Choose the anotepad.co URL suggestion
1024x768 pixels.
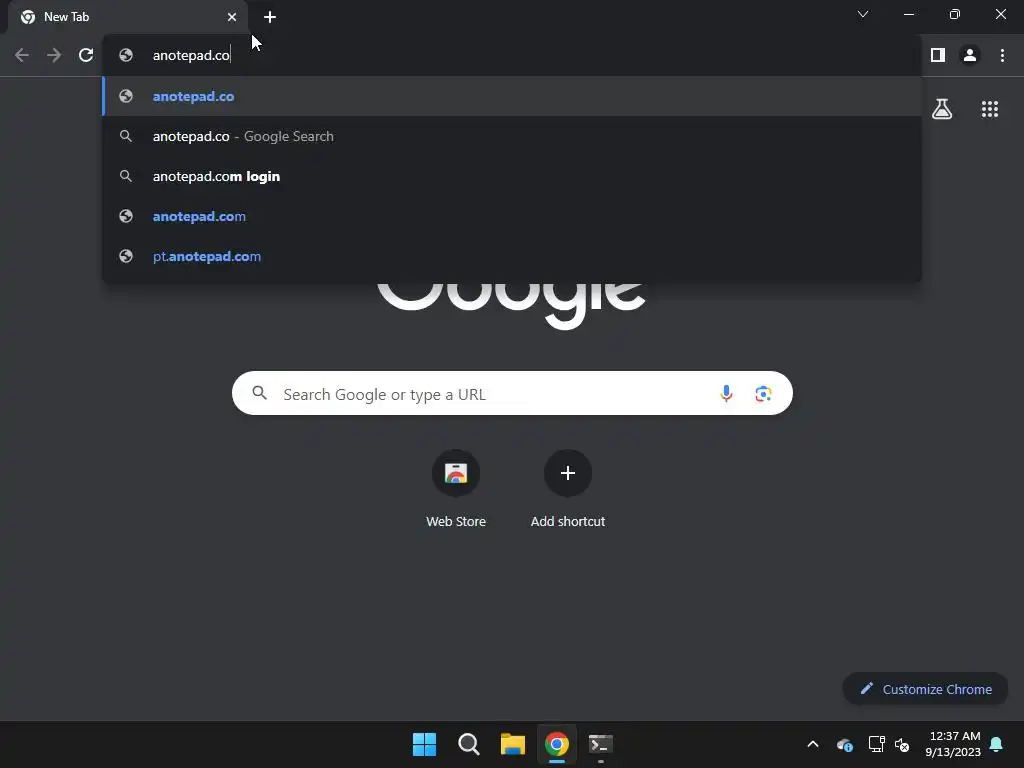click(x=512, y=96)
